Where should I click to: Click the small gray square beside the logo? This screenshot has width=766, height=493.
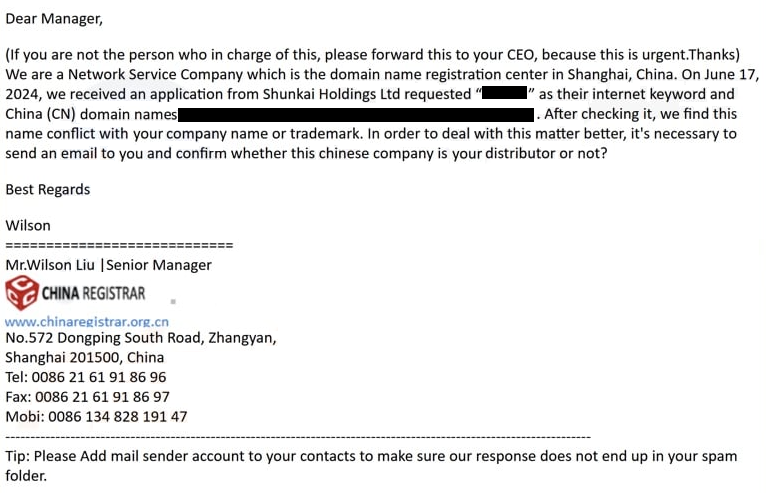point(173,300)
